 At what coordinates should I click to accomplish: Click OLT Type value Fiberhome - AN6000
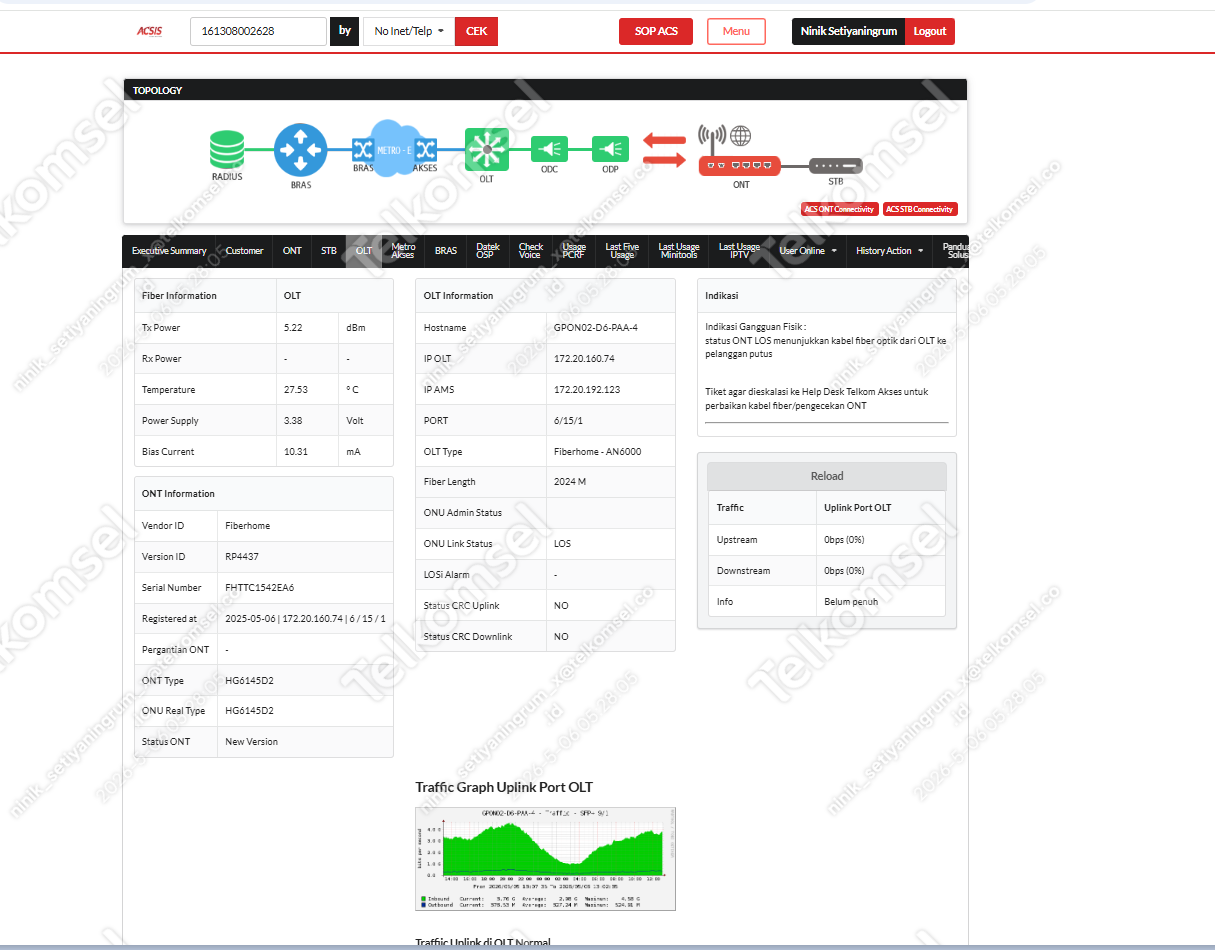tap(598, 451)
